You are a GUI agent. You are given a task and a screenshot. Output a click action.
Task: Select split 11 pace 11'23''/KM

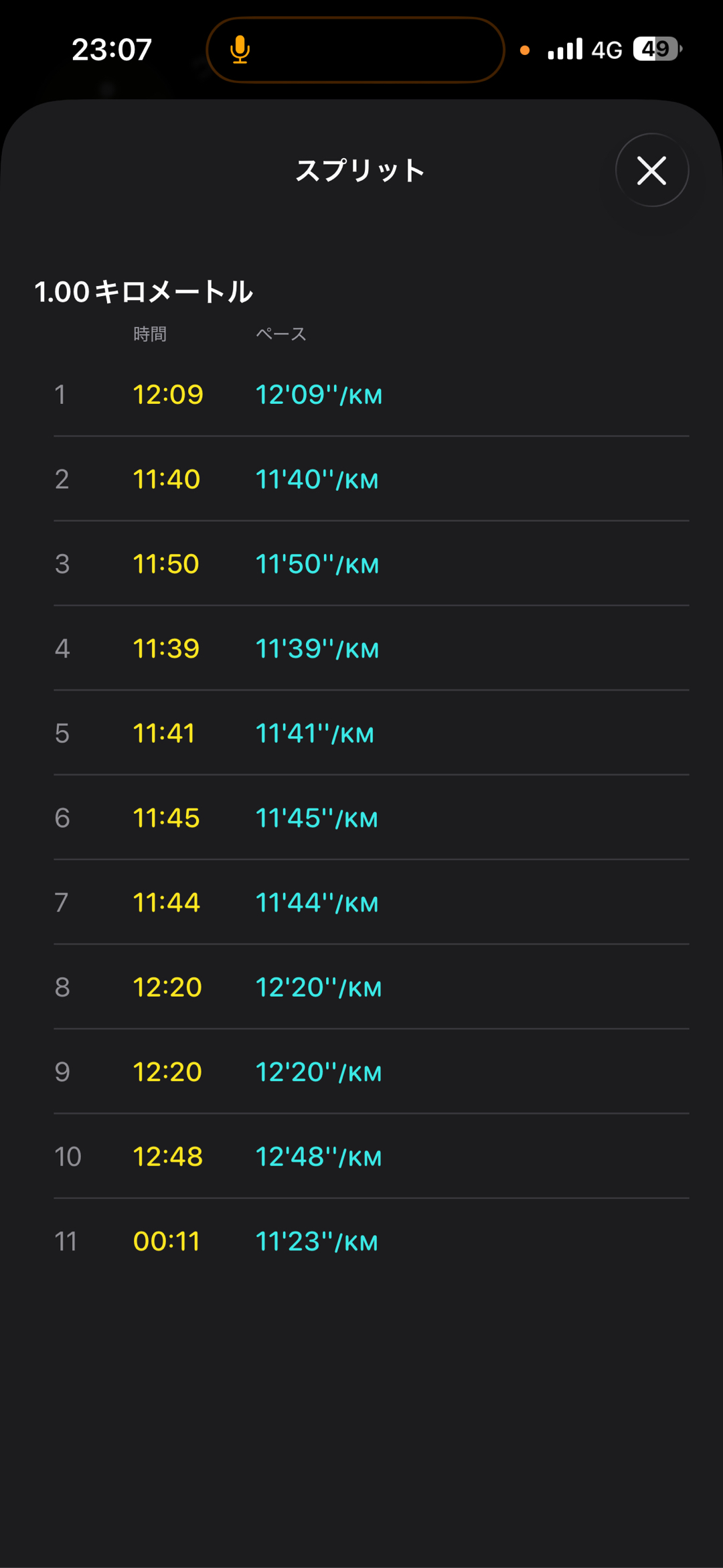[x=317, y=1242]
